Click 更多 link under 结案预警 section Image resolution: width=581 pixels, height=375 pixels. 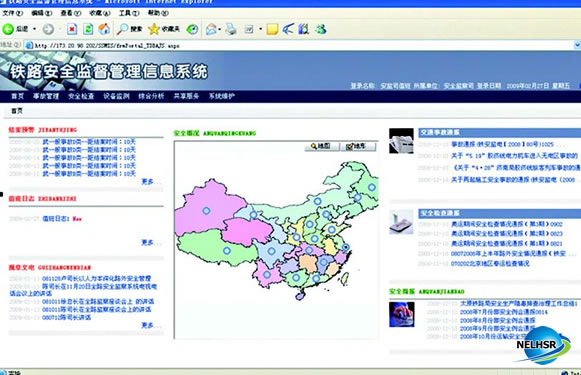pos(151,182)
